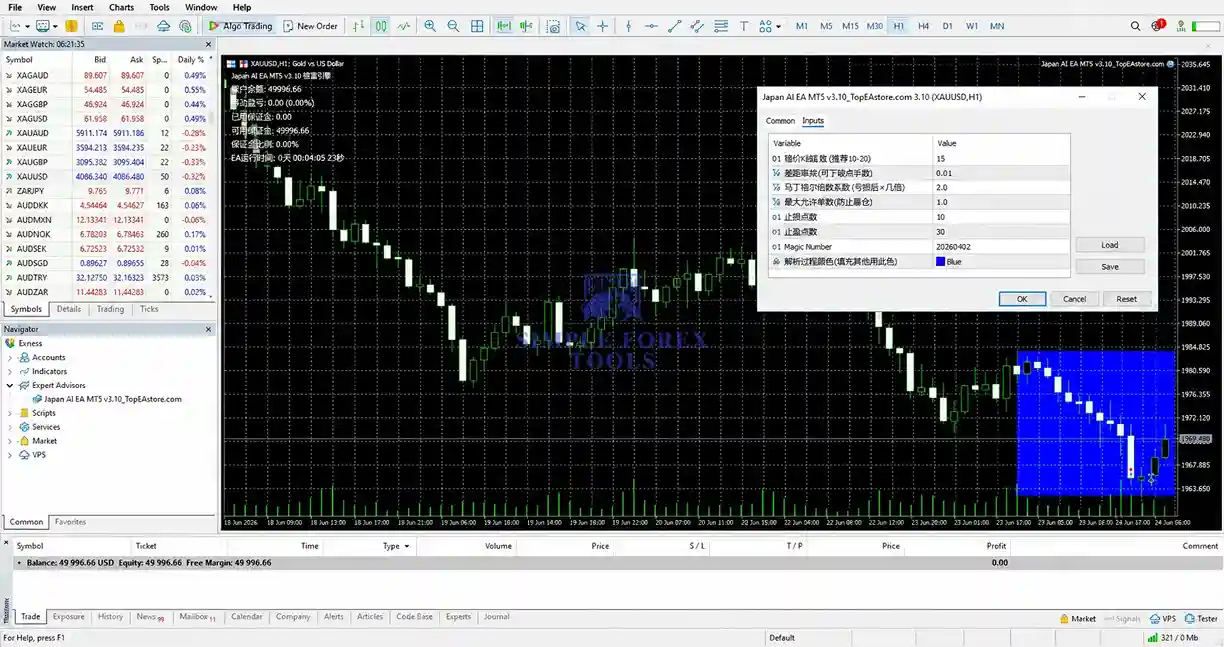Image resolution: width=1224 pixels, height=647 pixels.
Task: Click the Reset button
Action: point(1127,299)
